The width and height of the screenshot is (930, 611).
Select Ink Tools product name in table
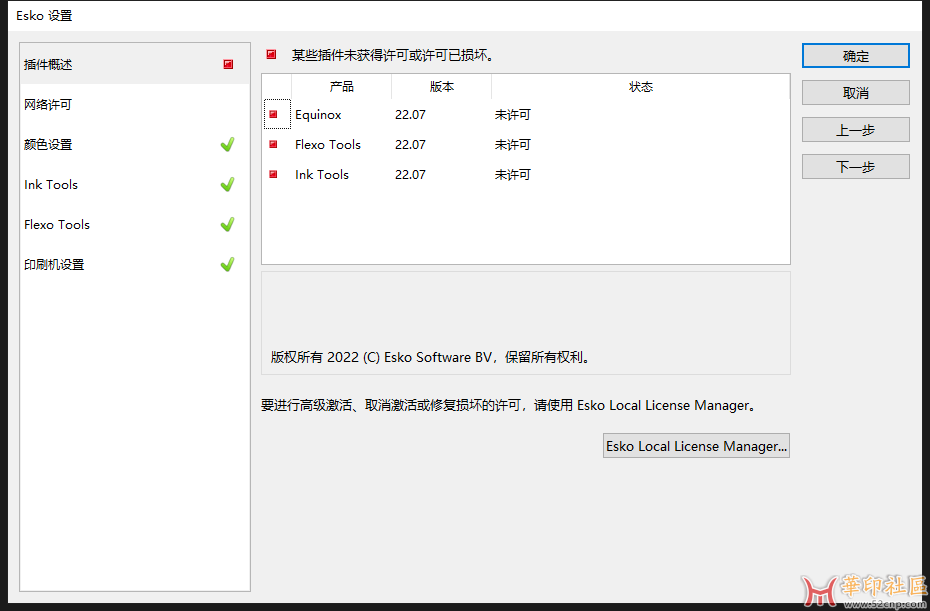321,174
